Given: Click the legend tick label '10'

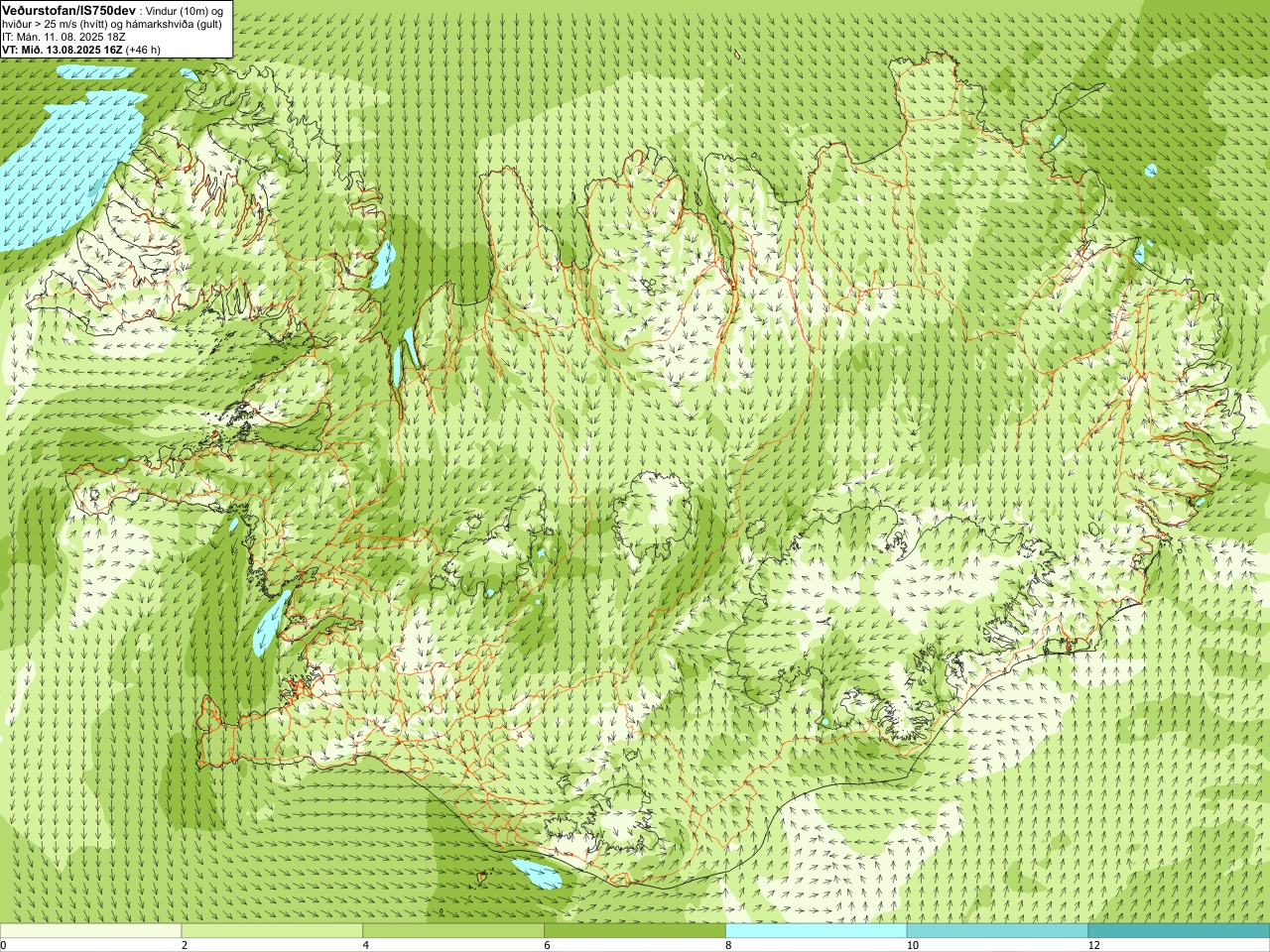Looking at the screenshot, I should [x=912, y=946].
